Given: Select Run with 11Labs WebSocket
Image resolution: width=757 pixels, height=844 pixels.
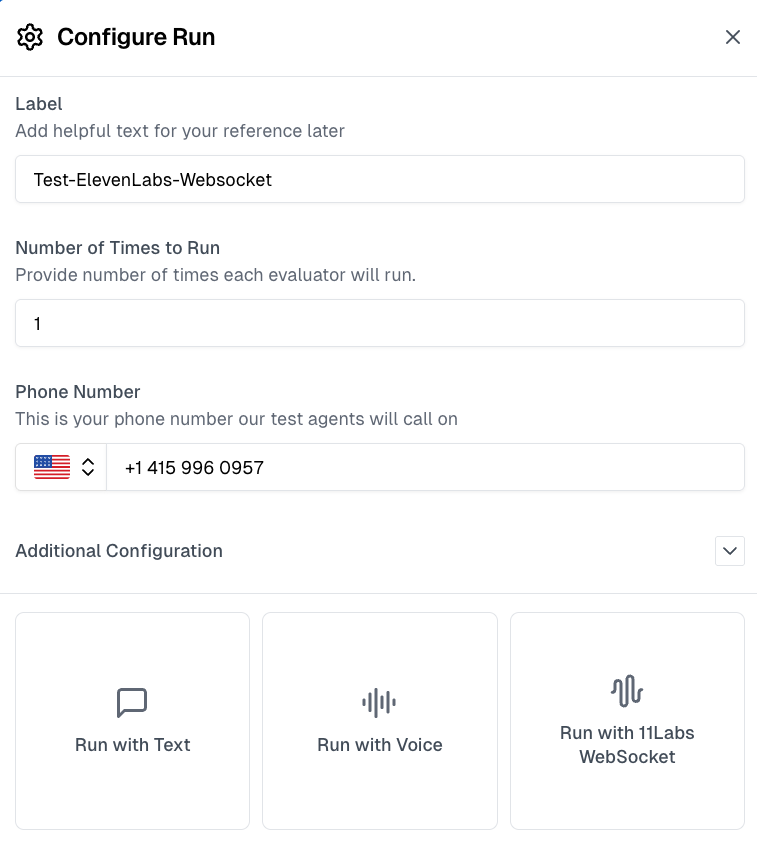Looking at the screenshot, I should 627,720.
